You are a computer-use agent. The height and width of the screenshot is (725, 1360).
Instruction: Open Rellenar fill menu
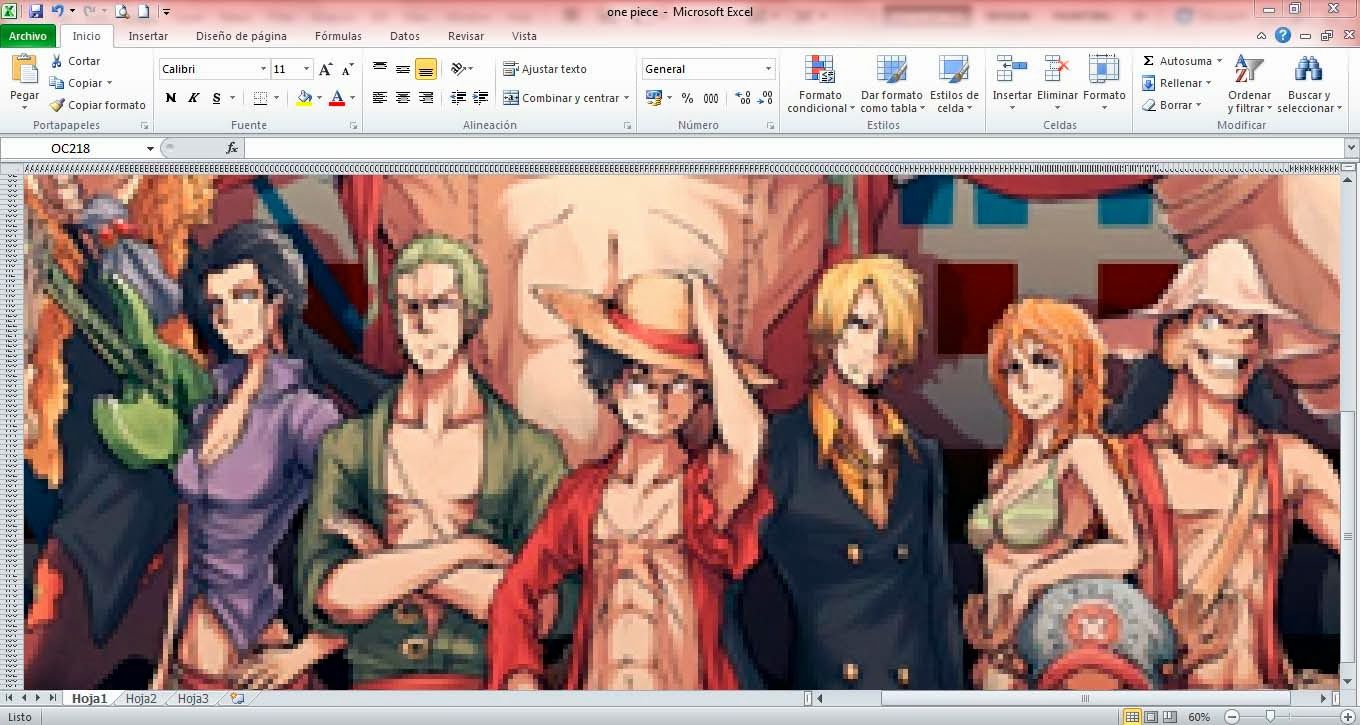(1177, 83)
